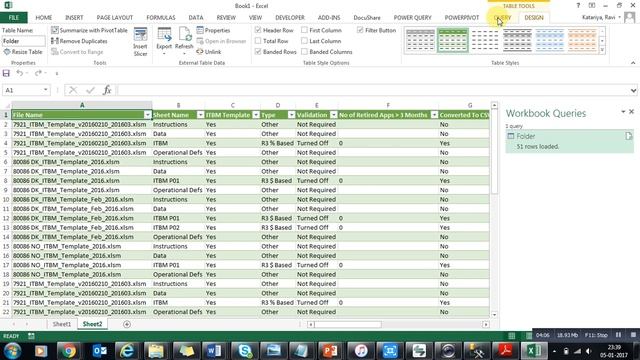Click the page icon on the Folder query
Viewport: 640px width, 360px height.
point(629,136)
